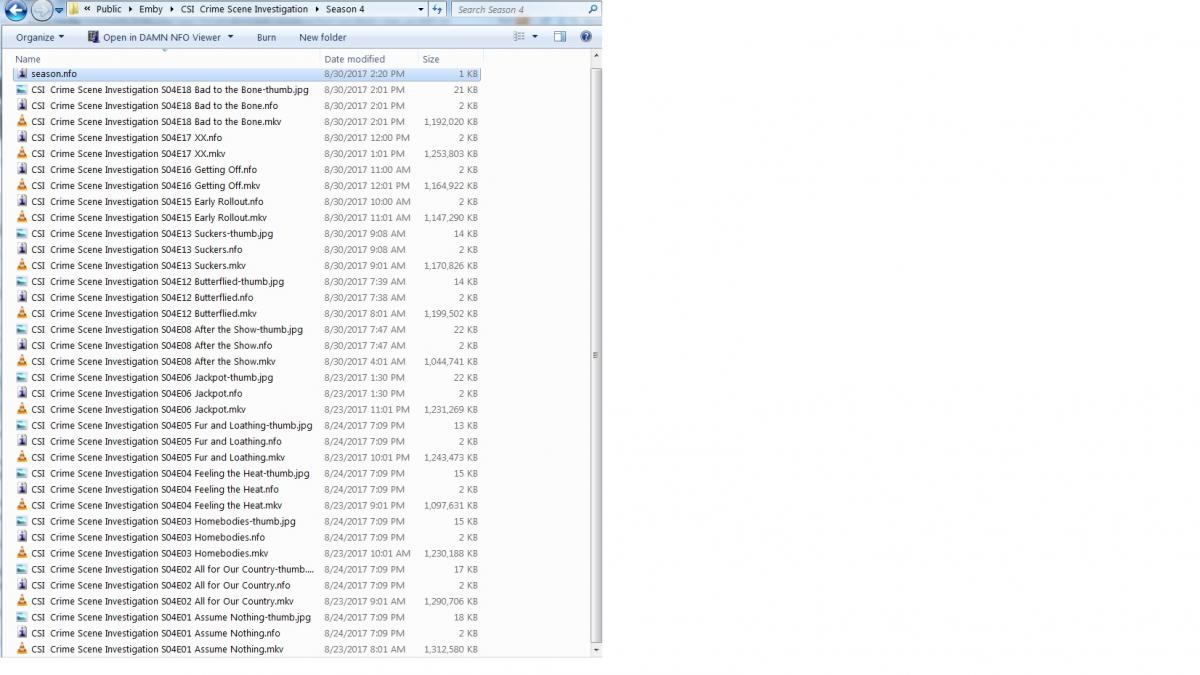Select the file S04E08 After the Show-thumb.jpg

[167, 330]
